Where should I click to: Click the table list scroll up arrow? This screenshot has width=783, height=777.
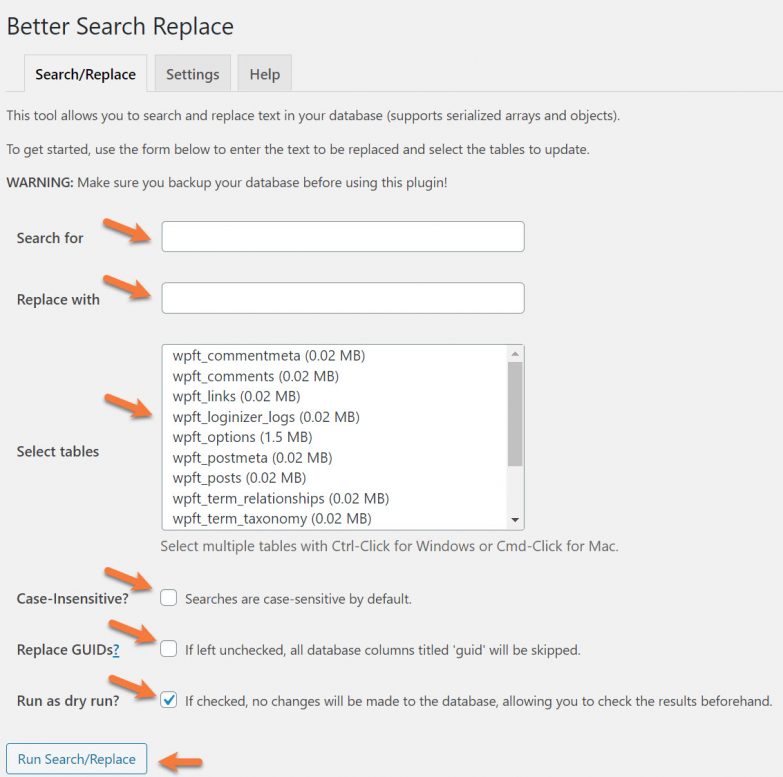pyautogui.click(x=515, y=353)
